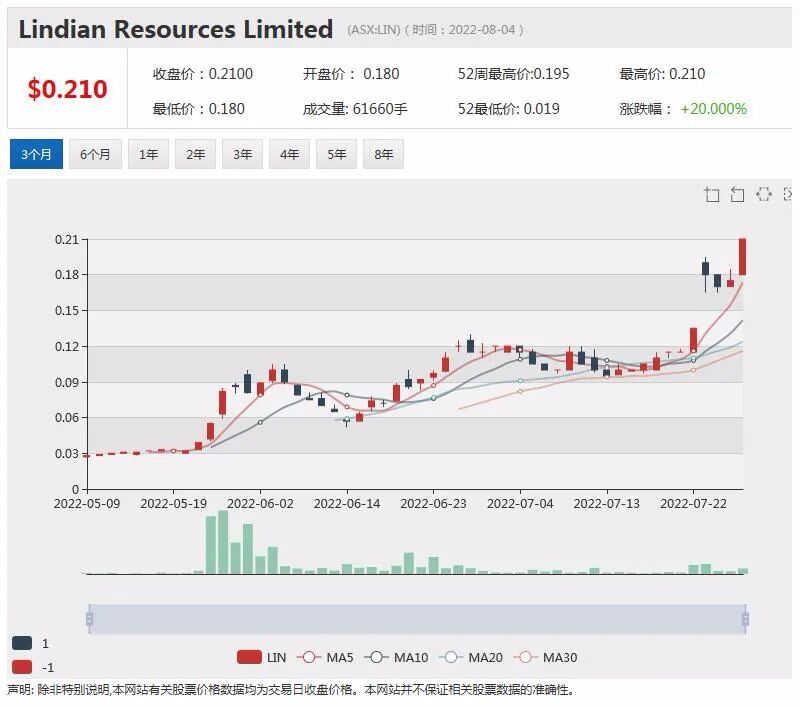
Task: Toggle the MA20 line in legend
Action: click(x=471, y=657)
